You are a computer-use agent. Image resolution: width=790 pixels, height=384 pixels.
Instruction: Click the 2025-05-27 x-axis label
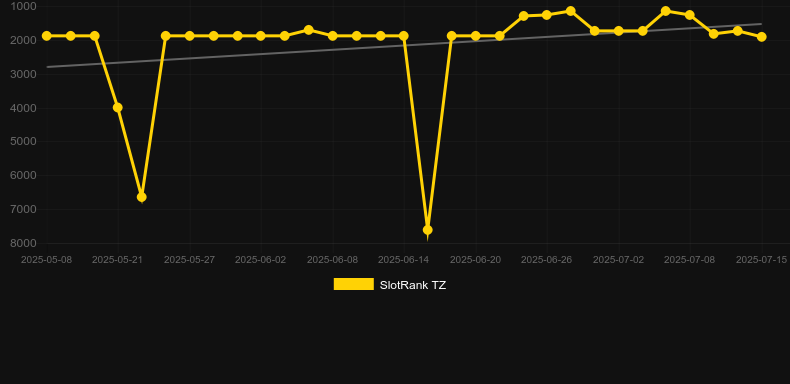pyautogui.click(x=189, y=260)
